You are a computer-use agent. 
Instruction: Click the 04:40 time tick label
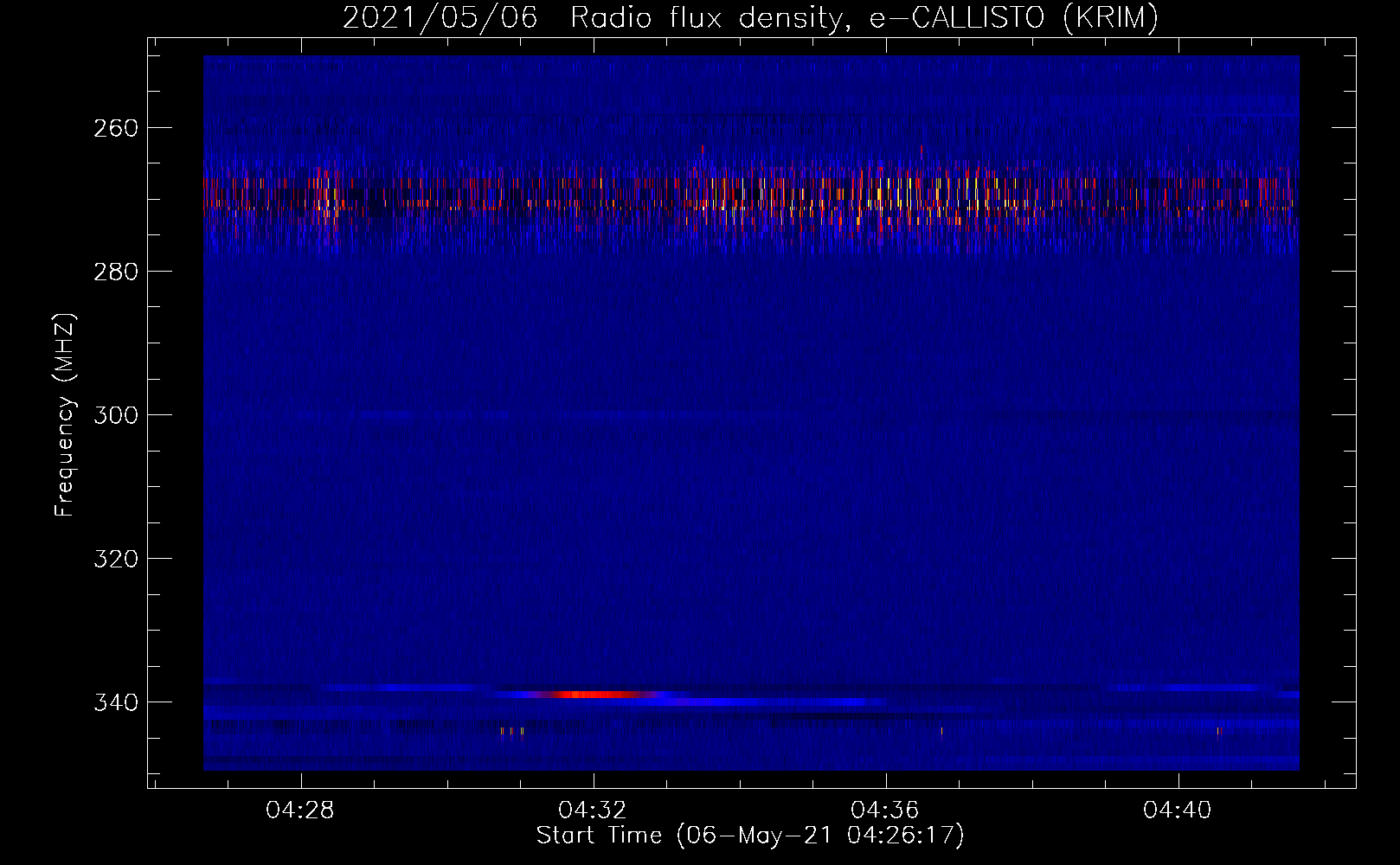pos(1178,811)
